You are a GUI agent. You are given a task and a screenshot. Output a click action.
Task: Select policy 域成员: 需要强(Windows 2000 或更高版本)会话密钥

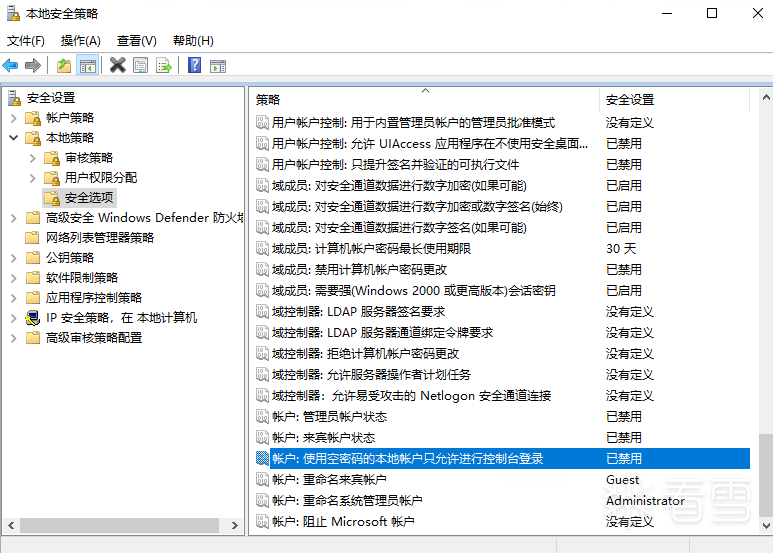click(x=414, y=291)
